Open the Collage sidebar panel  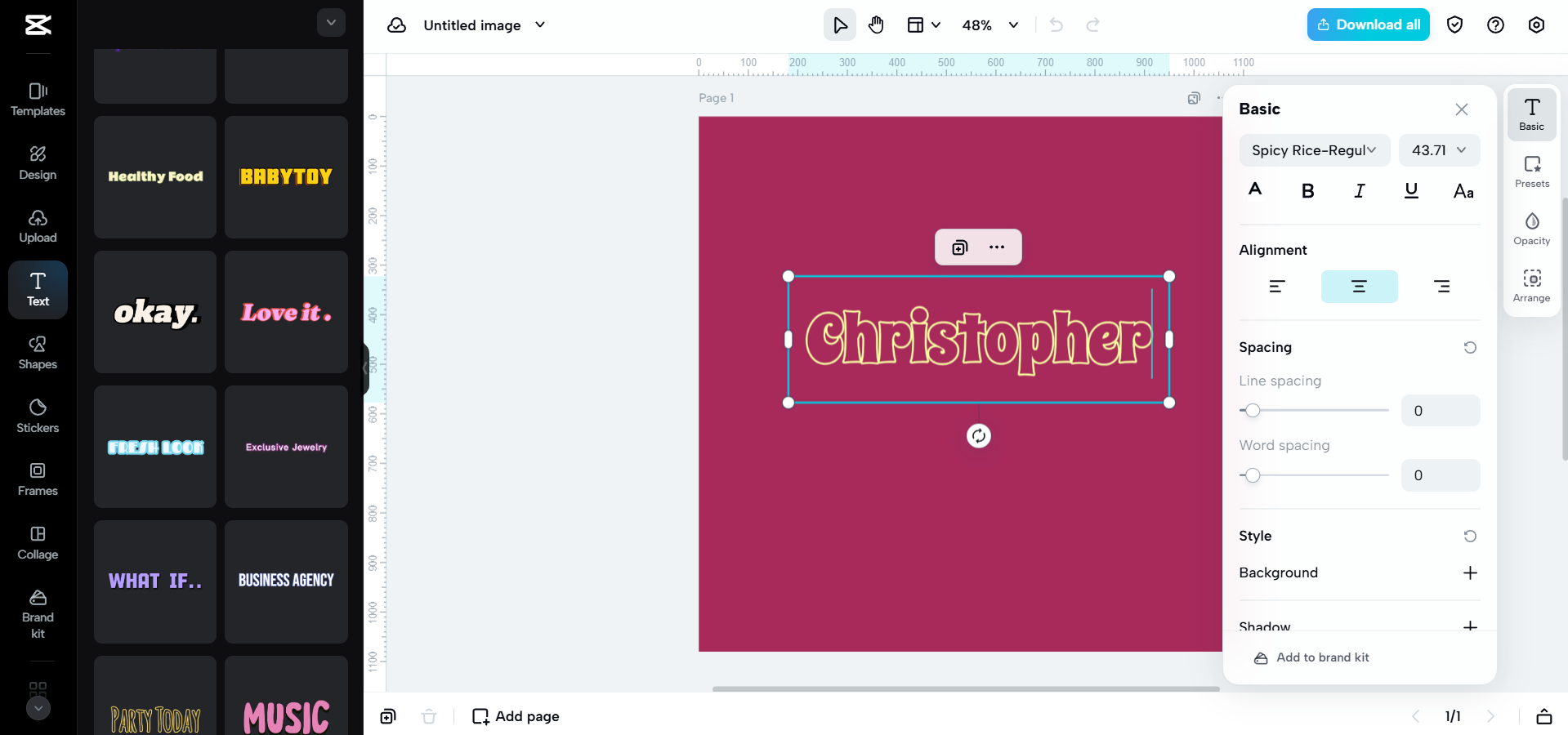pyautogui.click(x=38, y=543)
